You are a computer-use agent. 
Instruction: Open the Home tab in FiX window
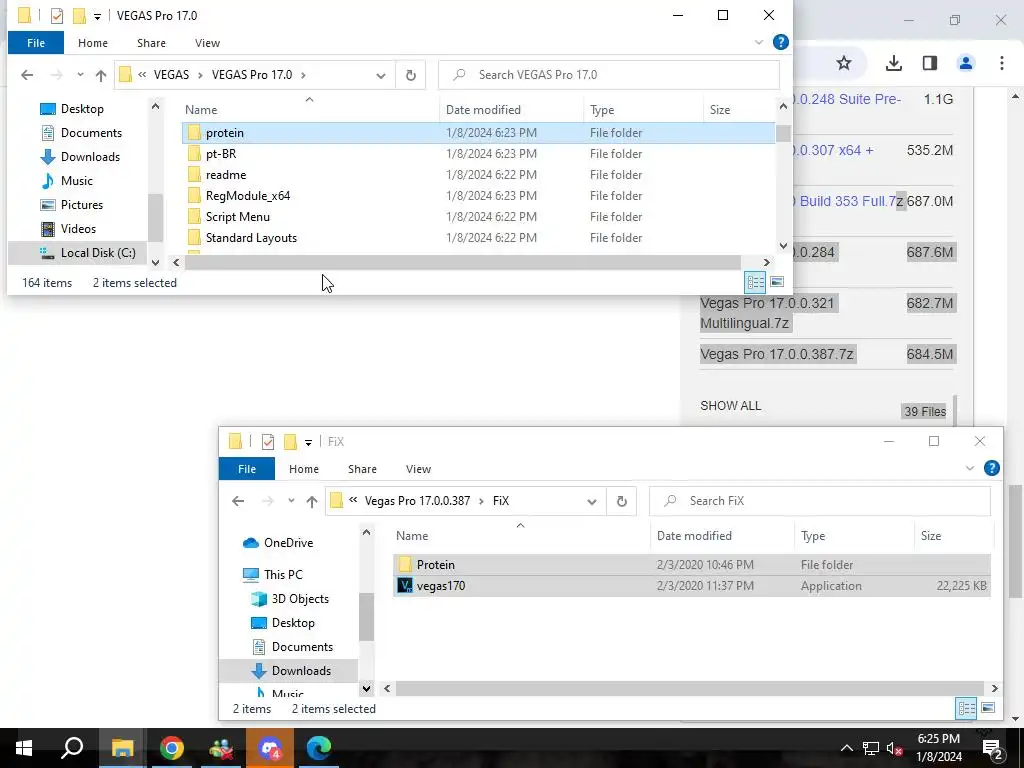[304, 469]
